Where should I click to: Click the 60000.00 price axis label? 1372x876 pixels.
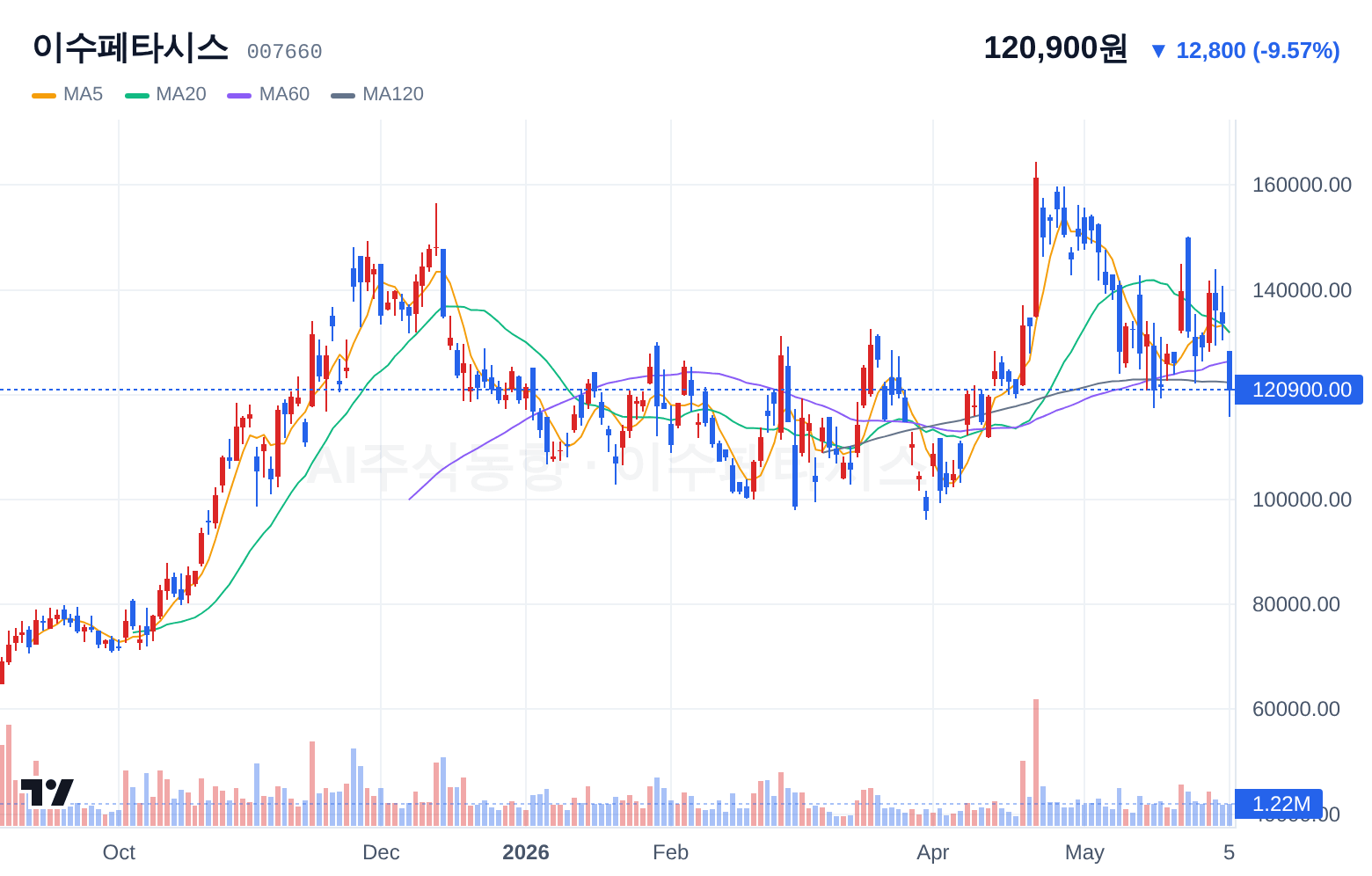click(x=1296, y=709)
